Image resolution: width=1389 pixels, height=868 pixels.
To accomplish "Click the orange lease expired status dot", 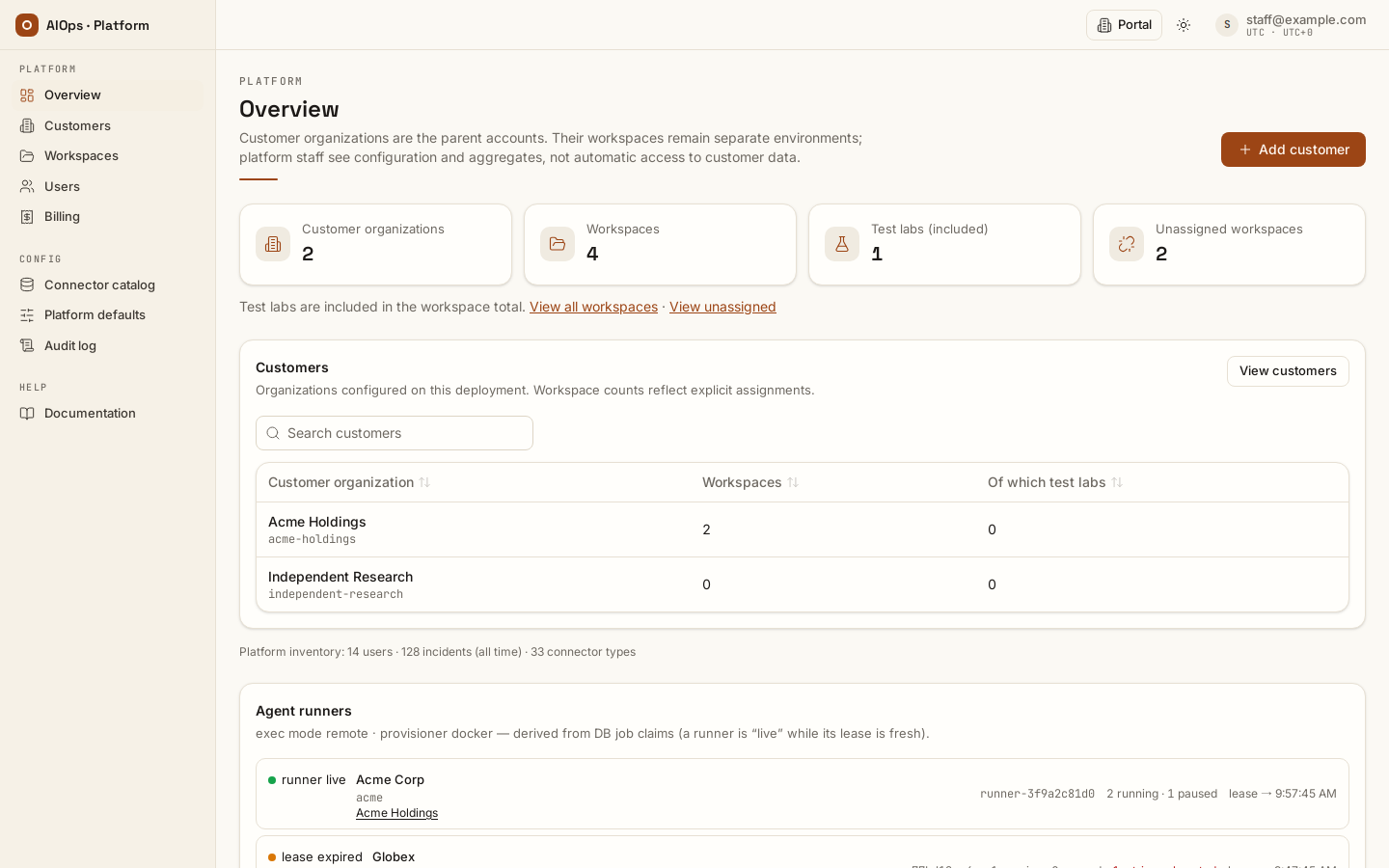I will 272,857.
